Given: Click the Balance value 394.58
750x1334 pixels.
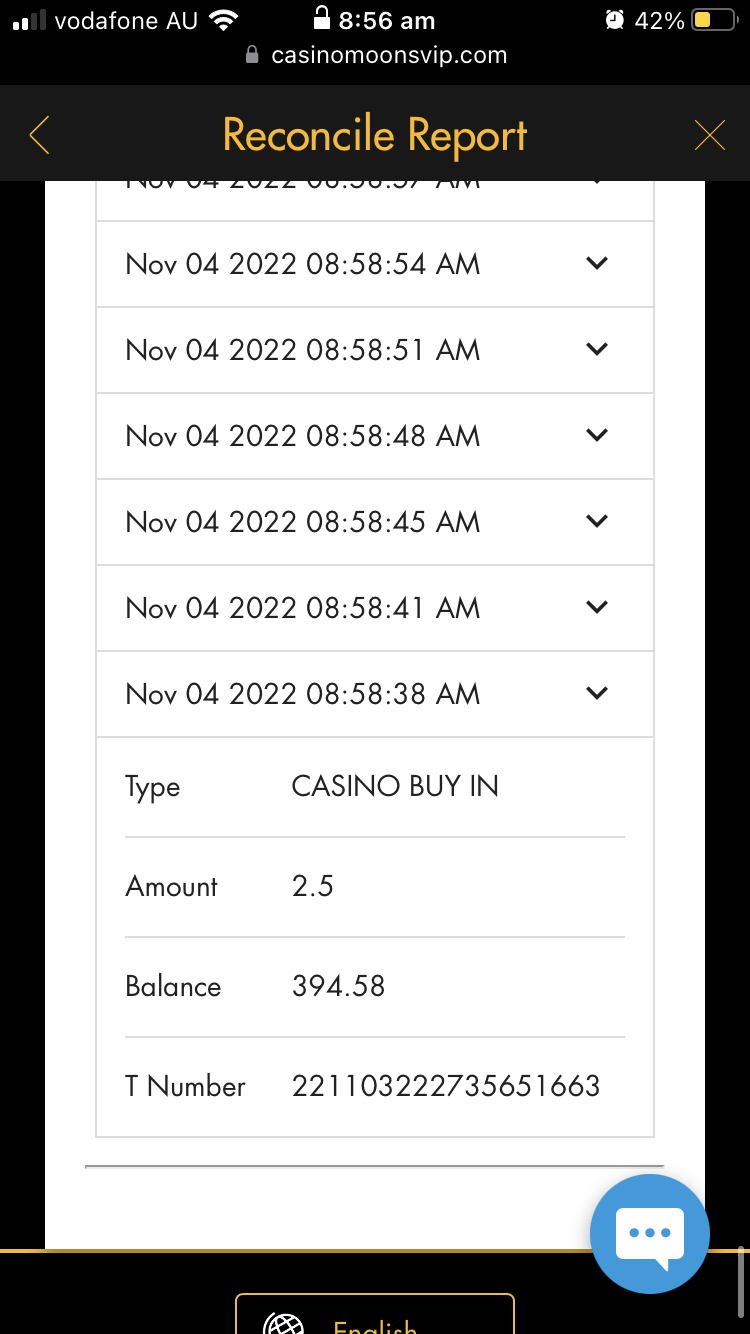Looking at the screenshot, I should [338, 986].
